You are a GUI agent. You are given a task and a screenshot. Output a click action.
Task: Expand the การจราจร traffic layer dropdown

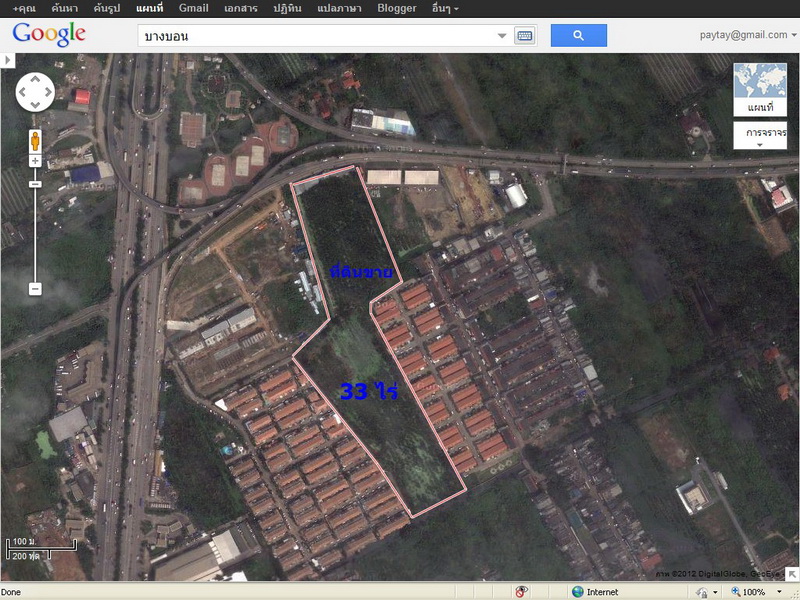[x=760, y=136]
